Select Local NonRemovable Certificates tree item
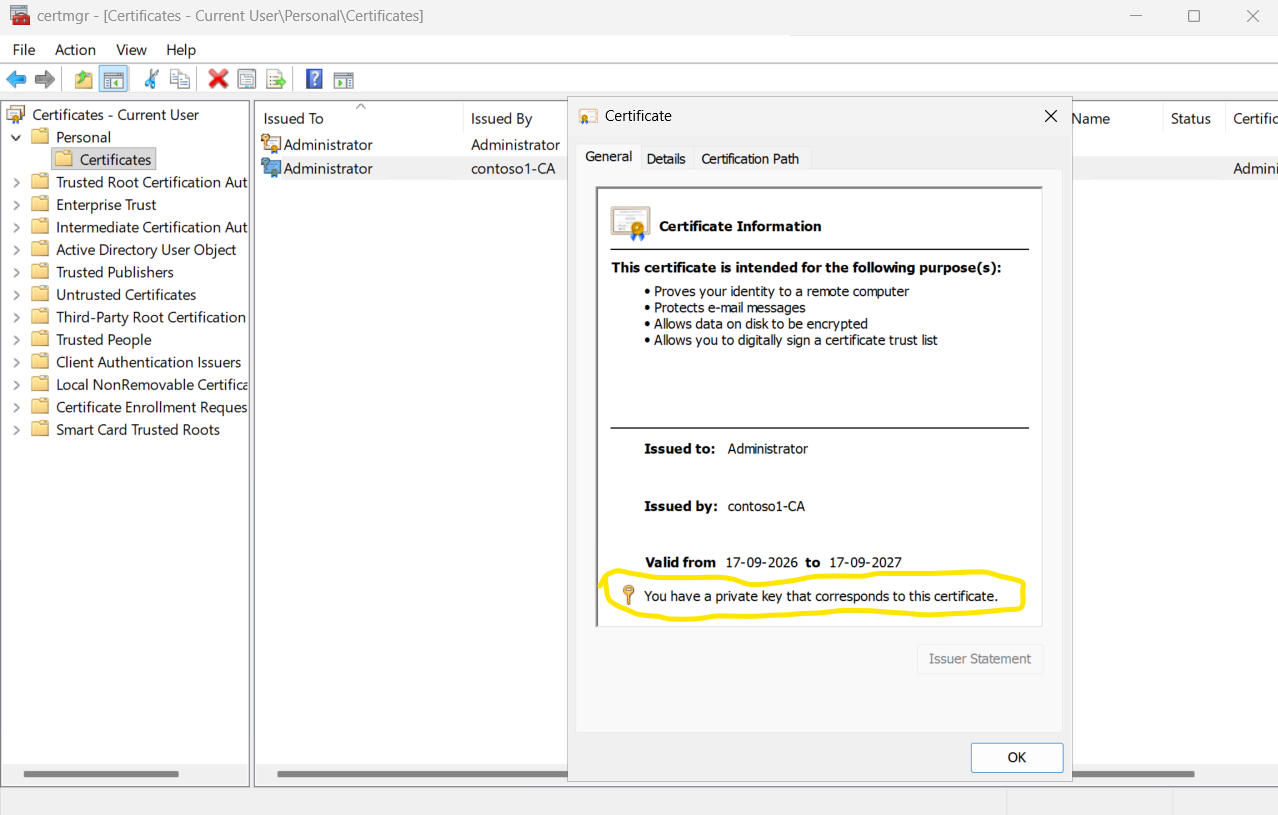 (152, 384)
